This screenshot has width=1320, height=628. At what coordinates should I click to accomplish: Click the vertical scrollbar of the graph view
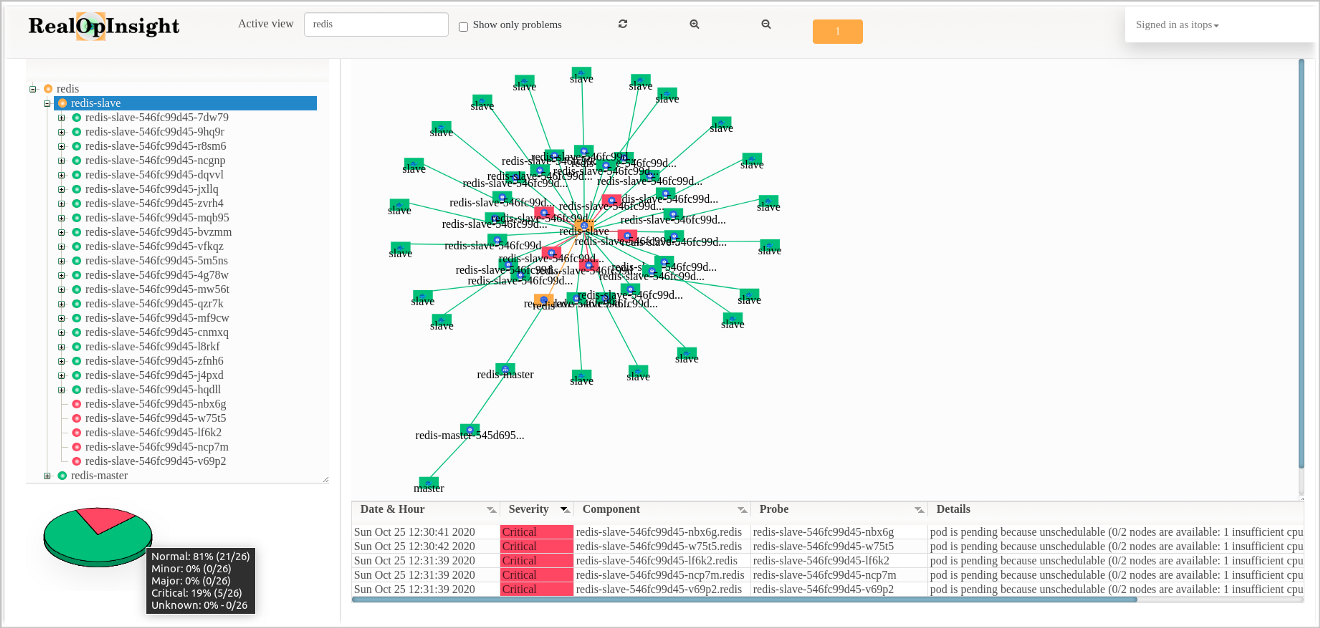[1301, 263]
